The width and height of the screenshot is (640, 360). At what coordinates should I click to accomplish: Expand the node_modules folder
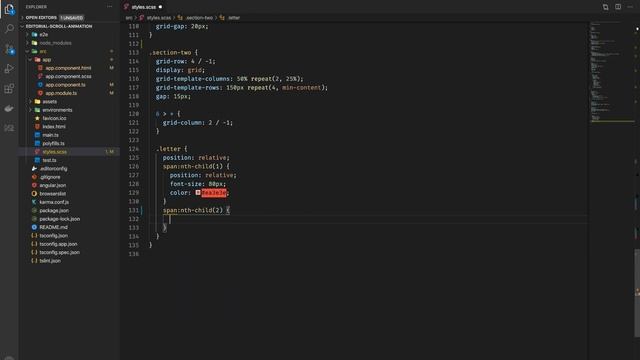click(x=55, y=43)
